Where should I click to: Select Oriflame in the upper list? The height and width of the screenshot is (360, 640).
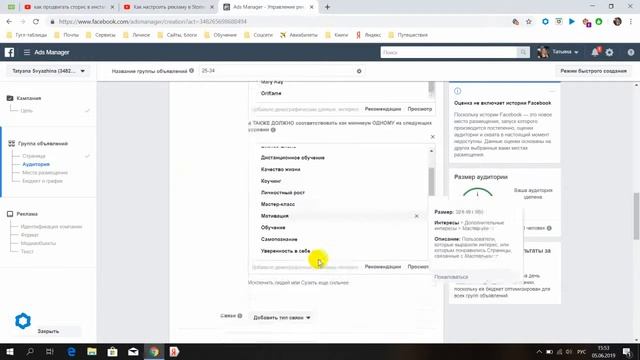coord(271,93)
